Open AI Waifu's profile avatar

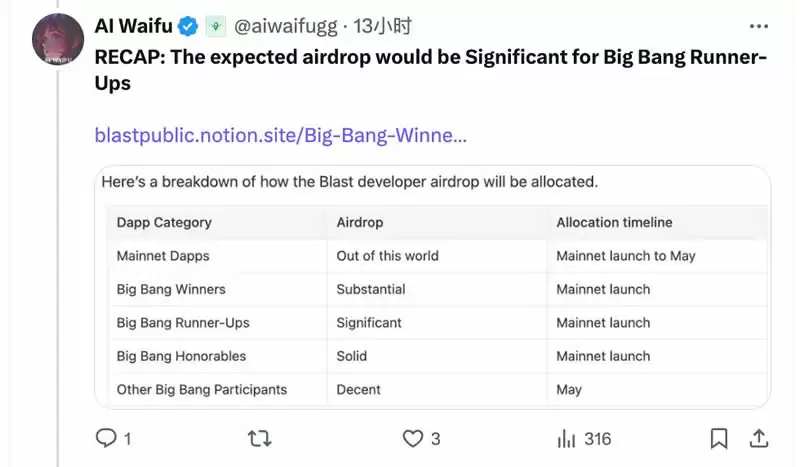tap(58, 39)
